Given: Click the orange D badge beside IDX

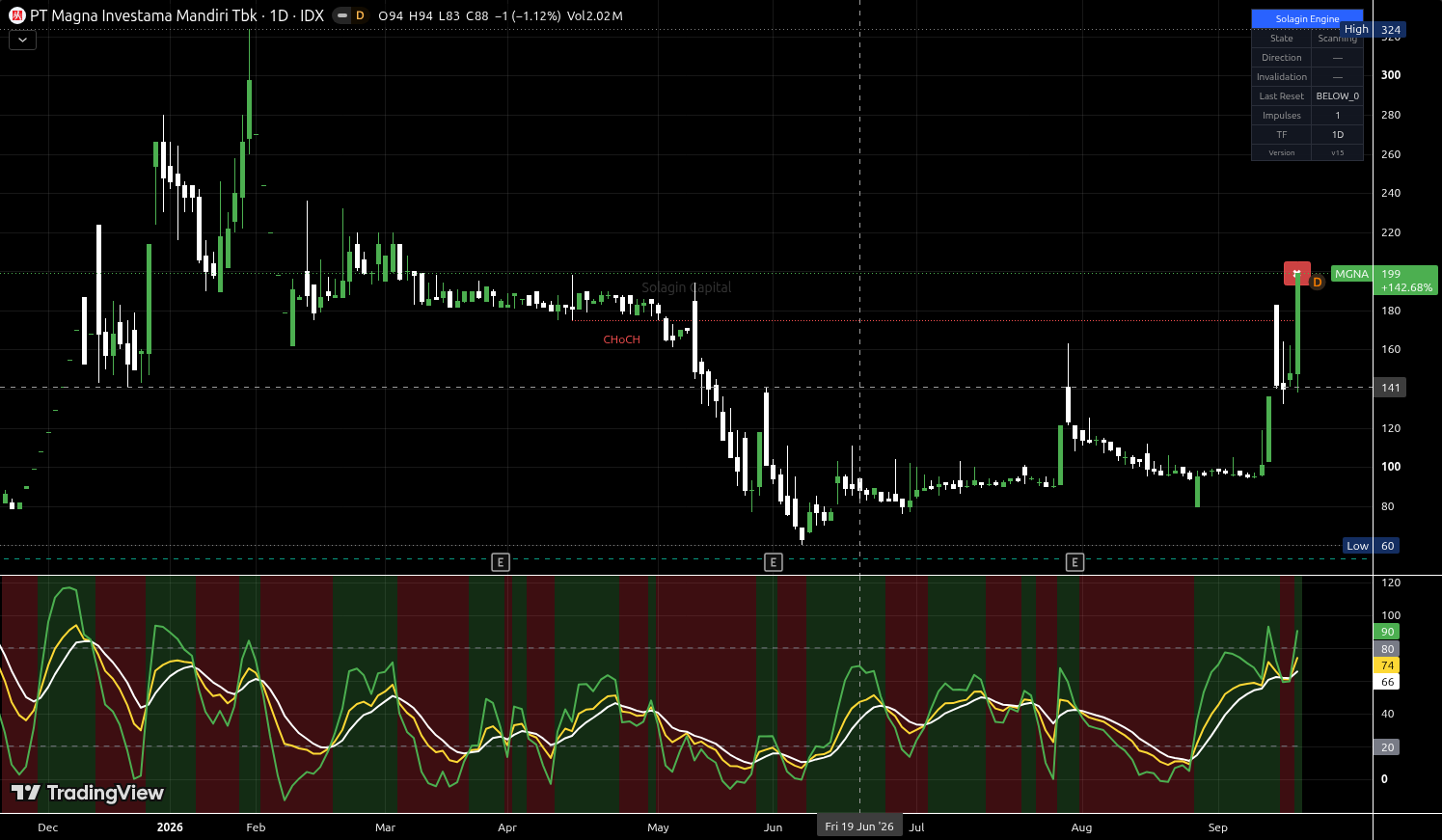Looking at the screenshot, I should [361, 15].
